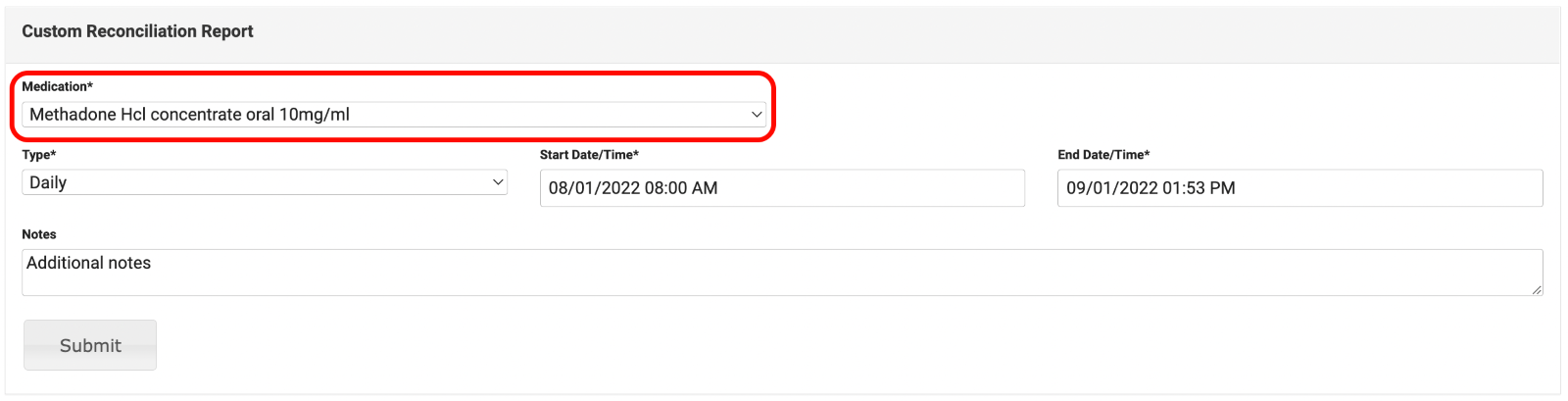Image resolution: width=1568 pixels, height=401 pixels.
Task: Open the Medication dropdown
Action: [x=392, y=115]
